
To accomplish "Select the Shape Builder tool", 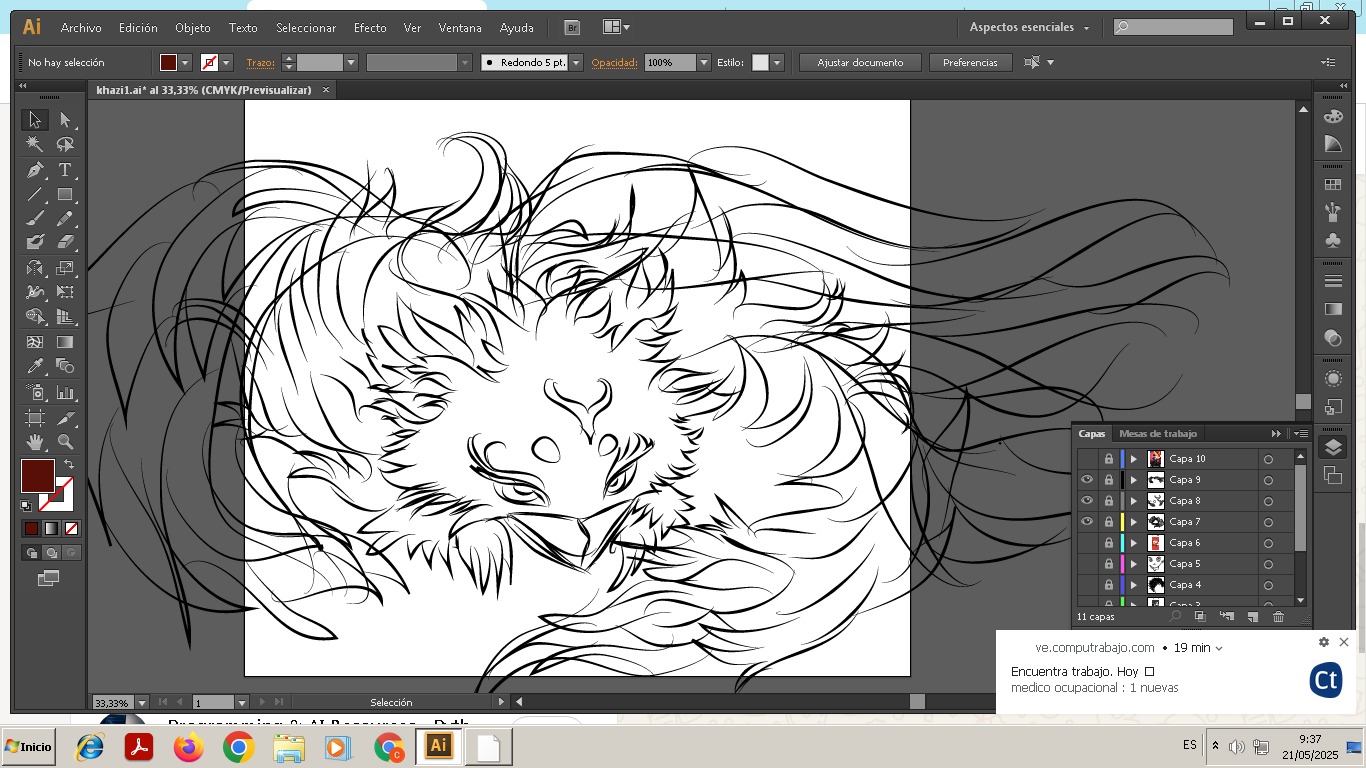I will pos(34,317).
